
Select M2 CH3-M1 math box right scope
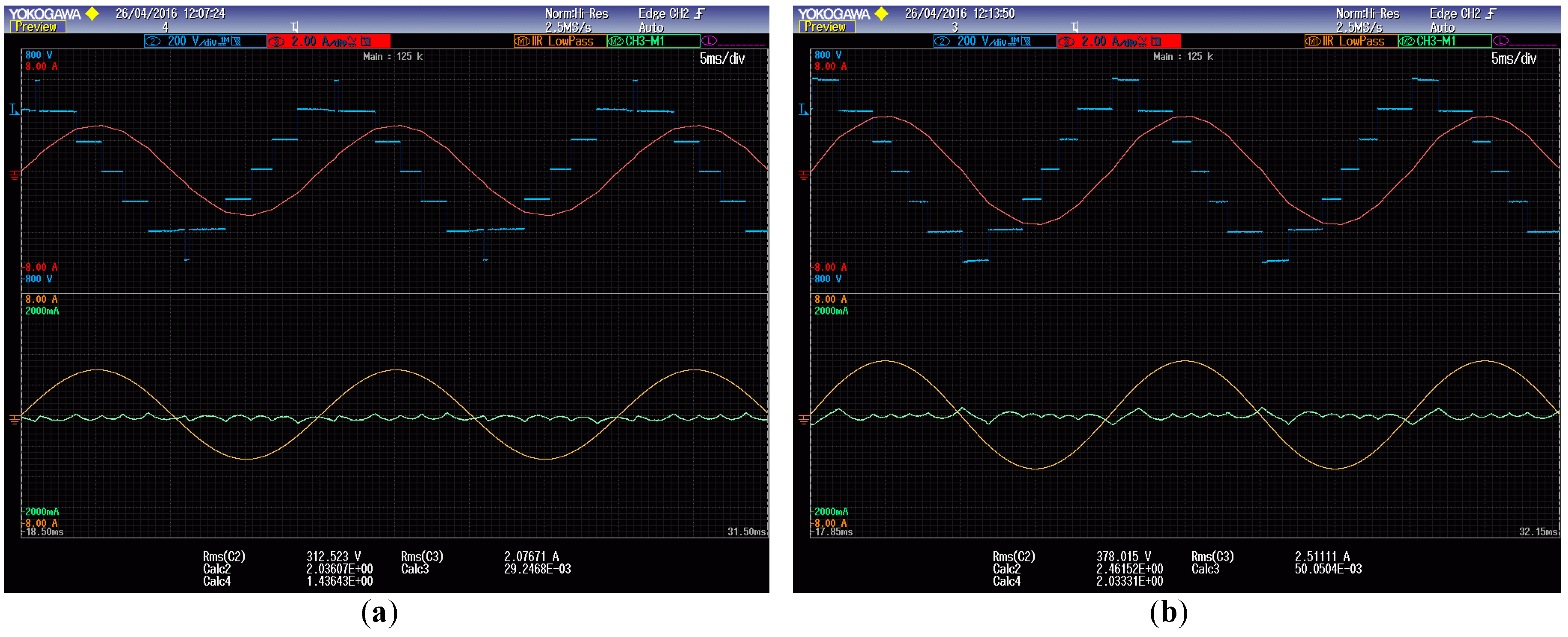pyautogui.click(x=1445, y=42)
